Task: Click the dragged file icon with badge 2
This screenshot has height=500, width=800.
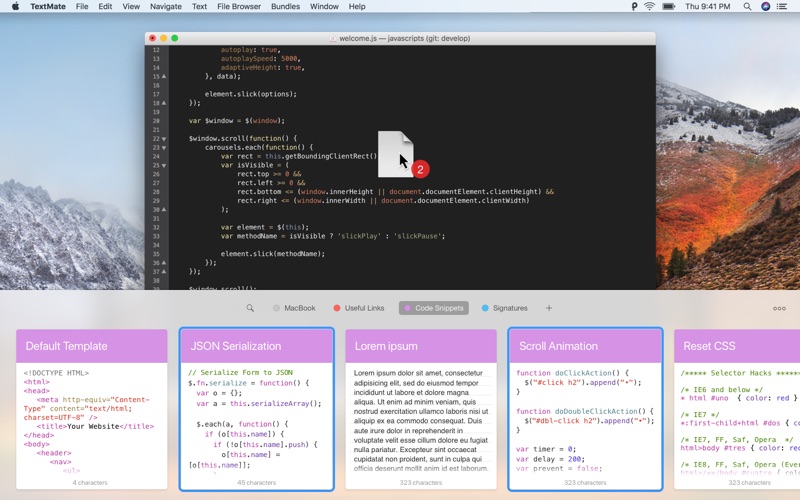Action: [x=396, y=153]
